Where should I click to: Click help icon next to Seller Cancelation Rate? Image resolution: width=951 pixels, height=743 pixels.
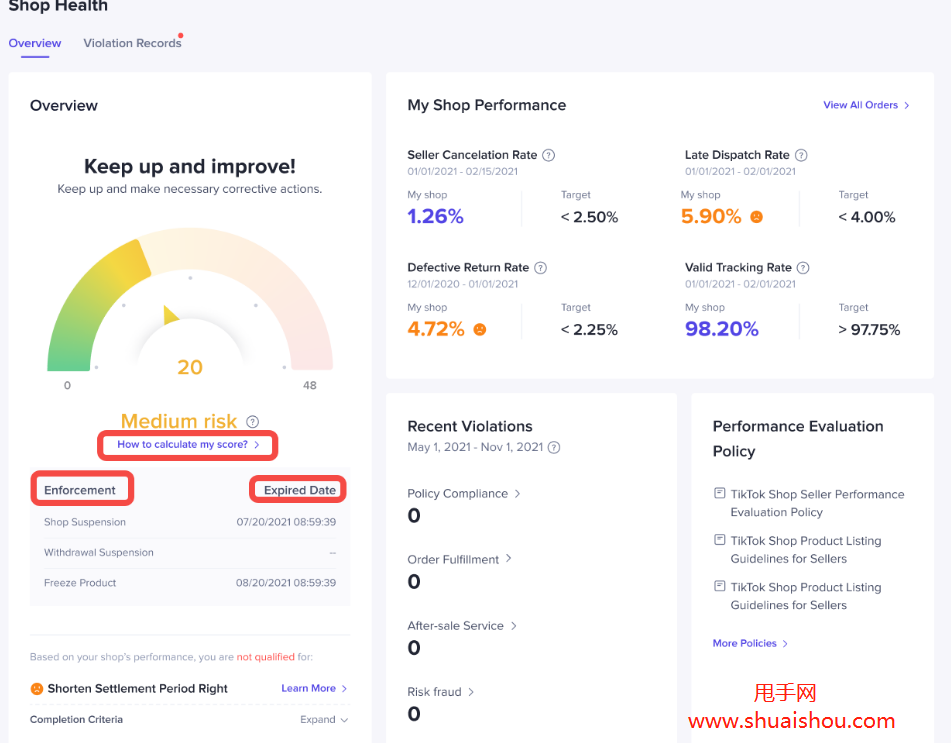click(x=549, y=155)
